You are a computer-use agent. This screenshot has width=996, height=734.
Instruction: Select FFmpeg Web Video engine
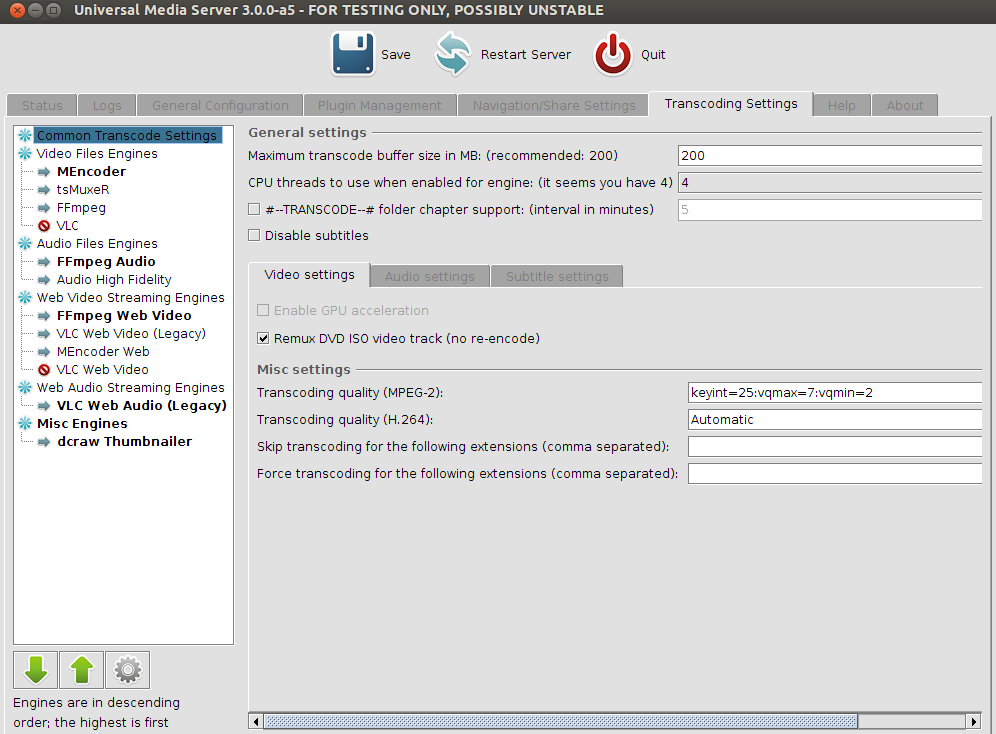coord(124,316)
